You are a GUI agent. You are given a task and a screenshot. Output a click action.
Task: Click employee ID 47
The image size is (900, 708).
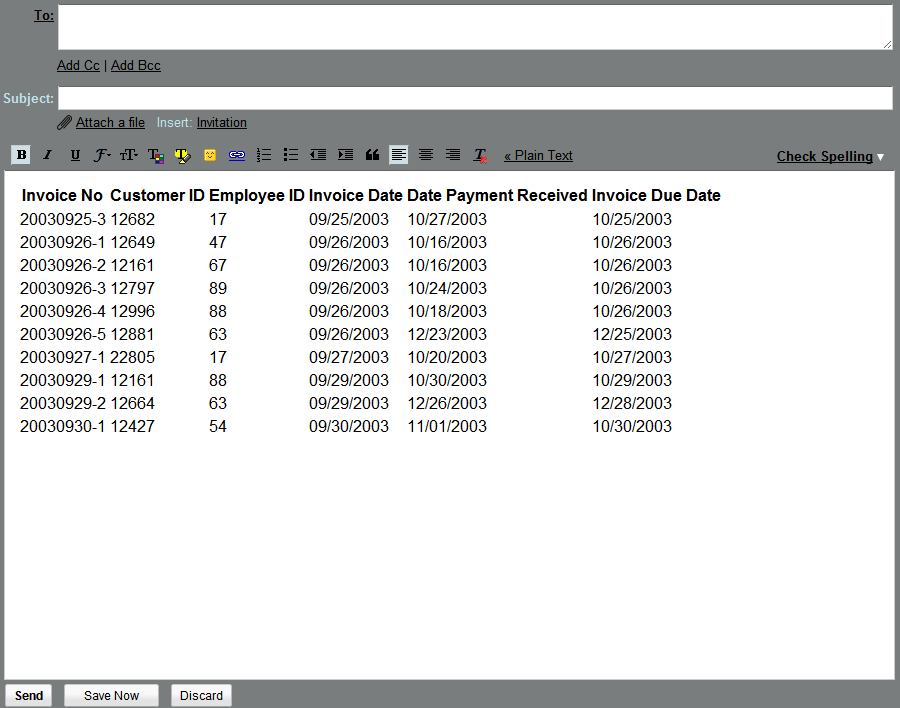[218, 242]
